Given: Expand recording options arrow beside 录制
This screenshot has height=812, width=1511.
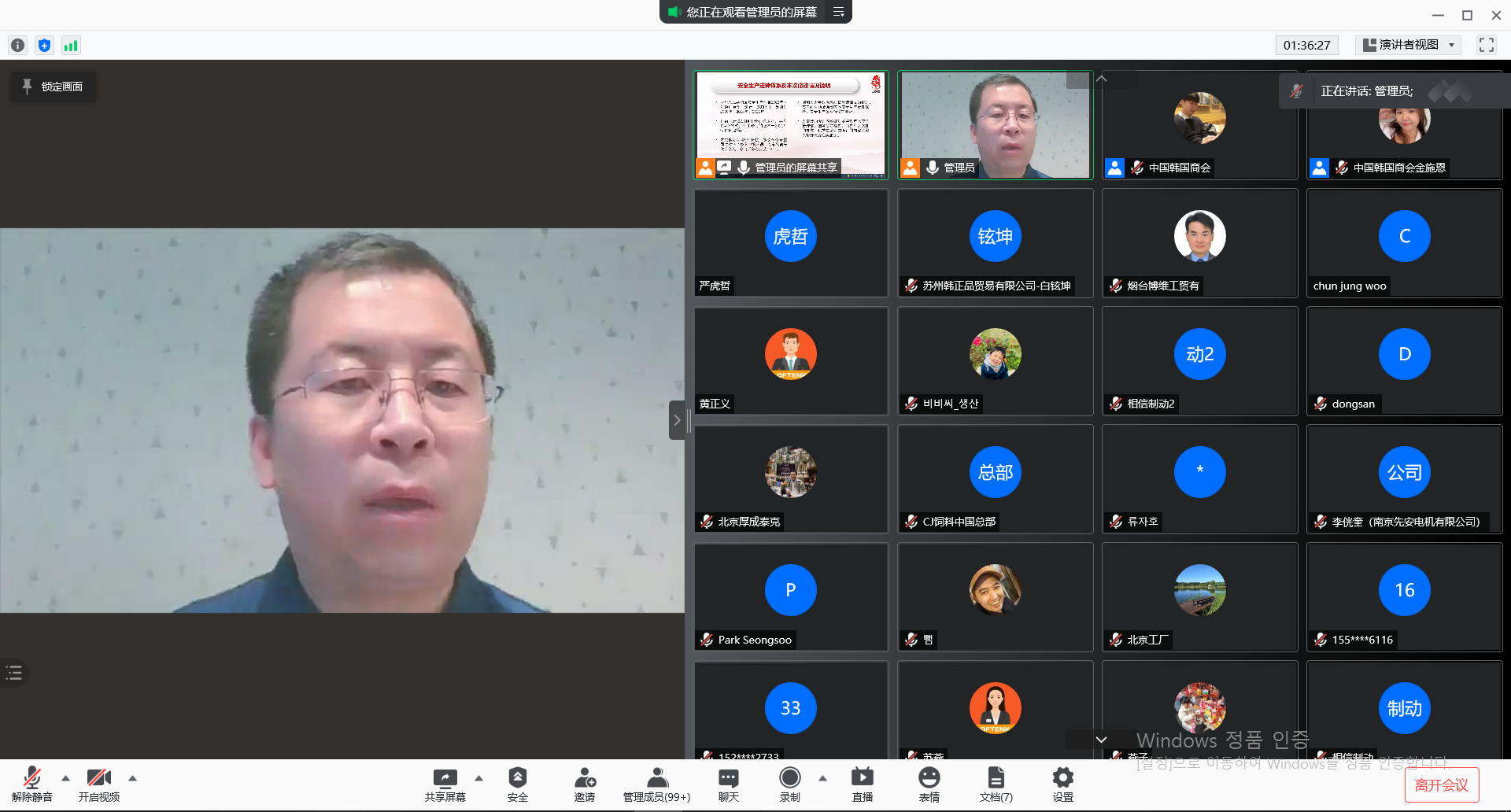Looking at the screenshot, I should tap(823, 778).
